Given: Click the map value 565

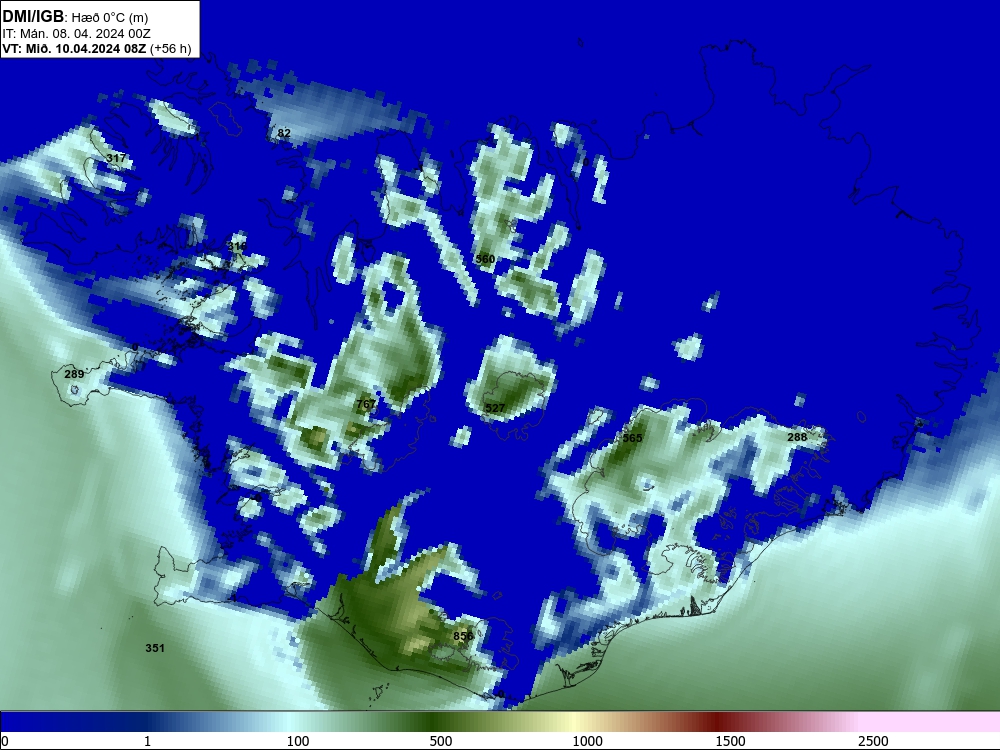Looking at the screenshot, I should click(x=633, y=438).
